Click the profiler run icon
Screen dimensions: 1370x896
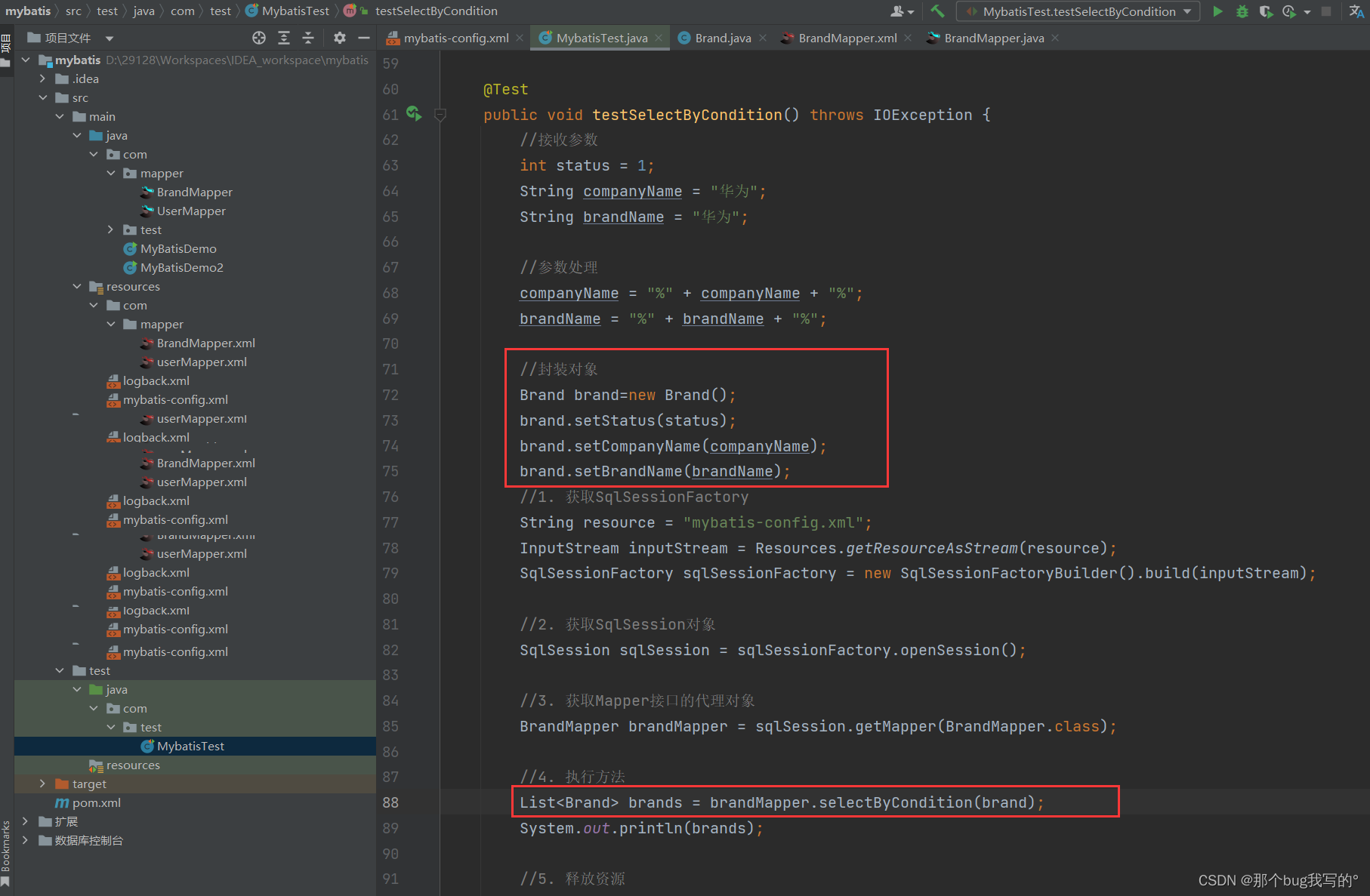tap(1288, 11)
